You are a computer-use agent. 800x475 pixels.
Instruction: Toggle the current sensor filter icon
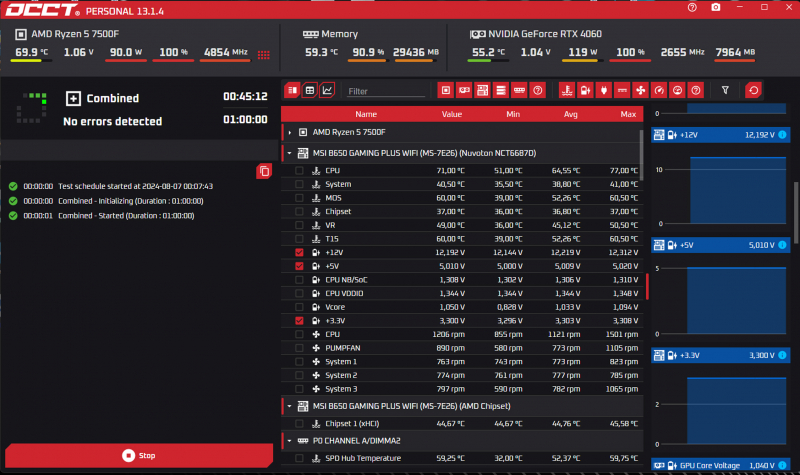pyautogui.click(x=622, y=90)
